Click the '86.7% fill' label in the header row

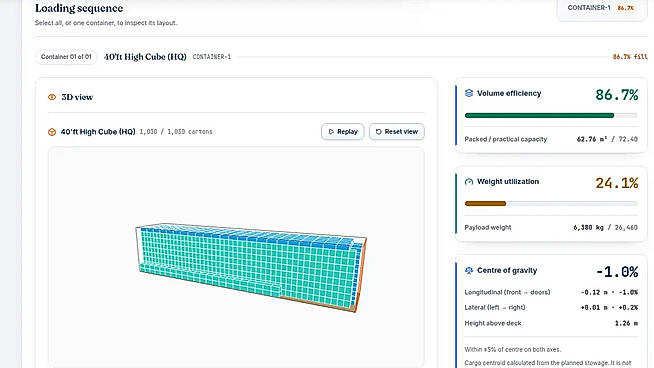[630, 57]
